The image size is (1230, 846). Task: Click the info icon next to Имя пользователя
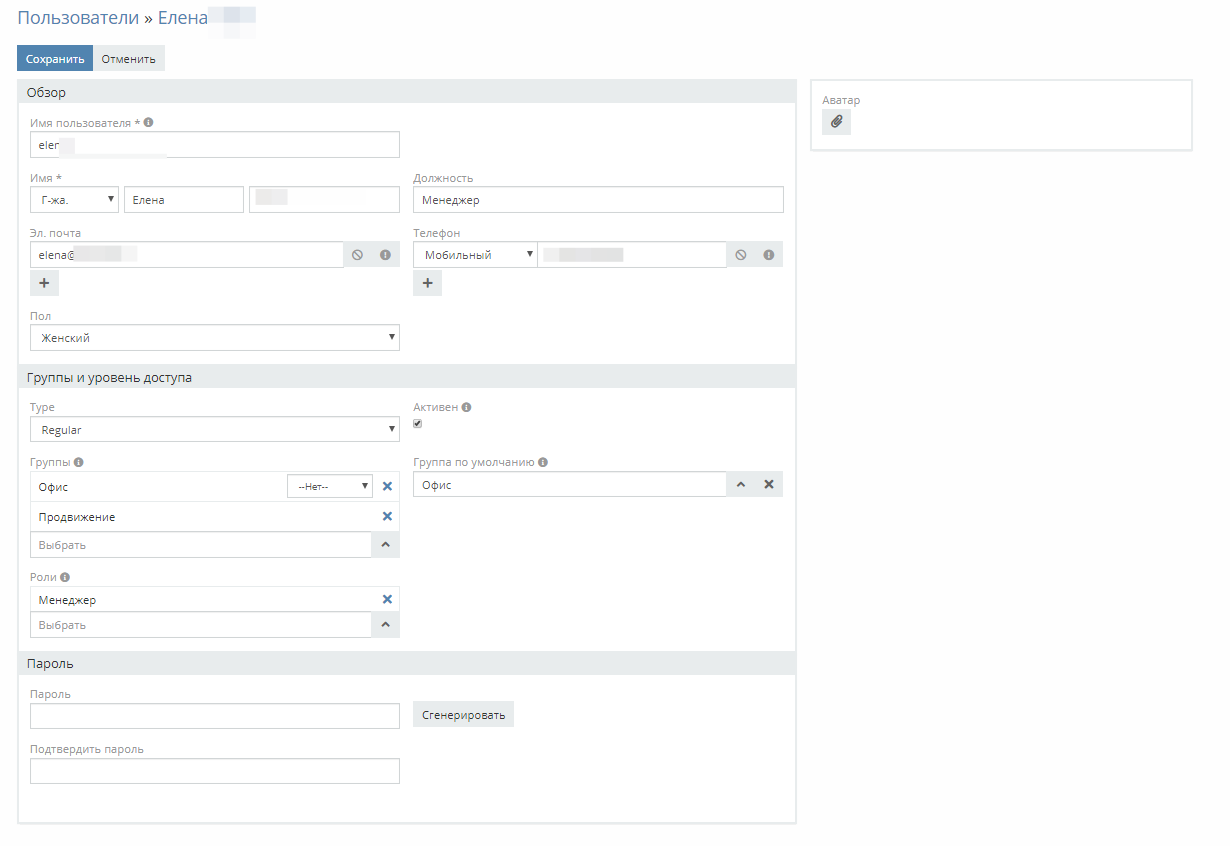(148, 122)
